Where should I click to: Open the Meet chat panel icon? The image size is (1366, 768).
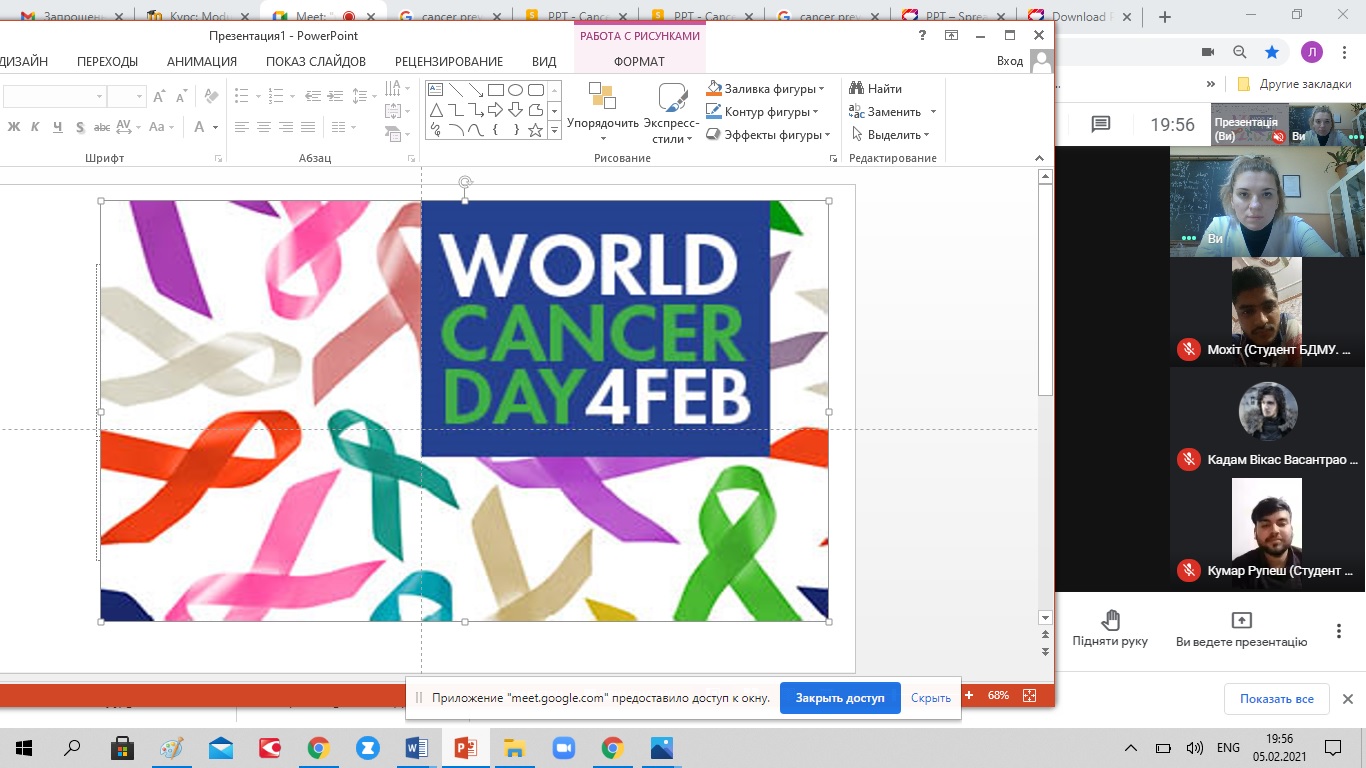(x=1101, y=125)
